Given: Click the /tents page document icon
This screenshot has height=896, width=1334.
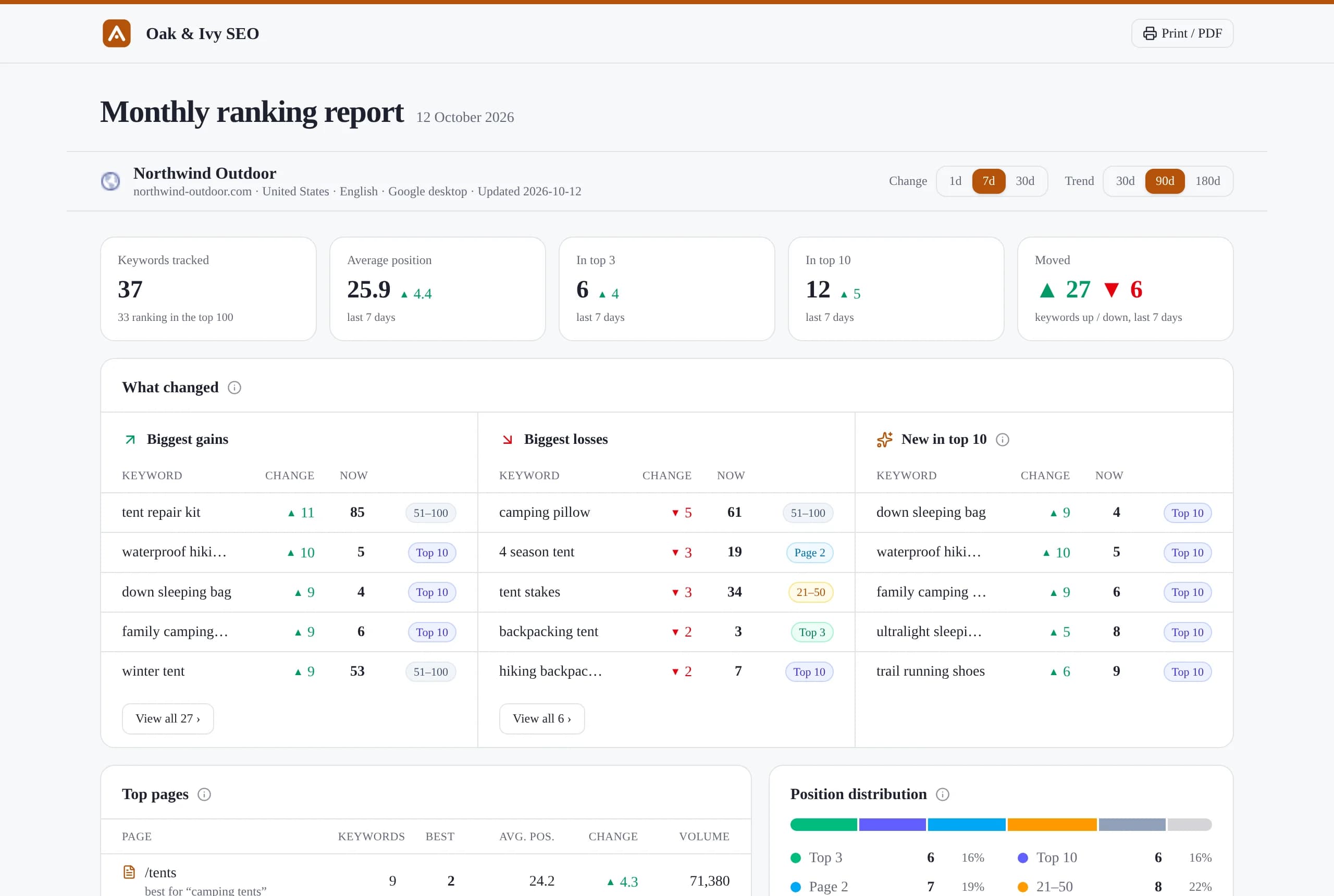Looking at the screenshot, I should point(129,872).
